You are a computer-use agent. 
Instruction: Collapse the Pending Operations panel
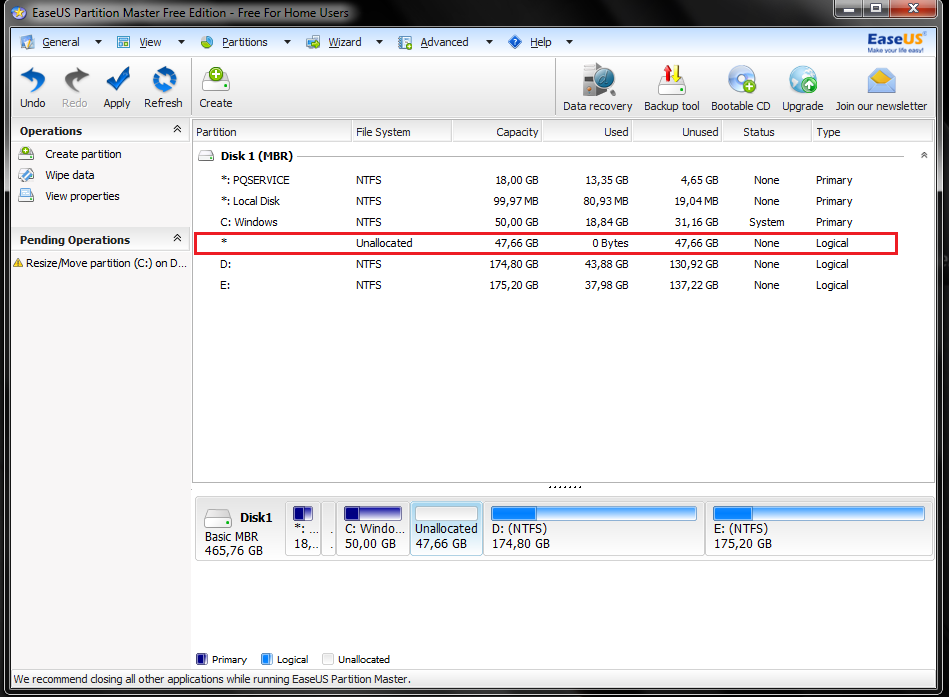177,239
